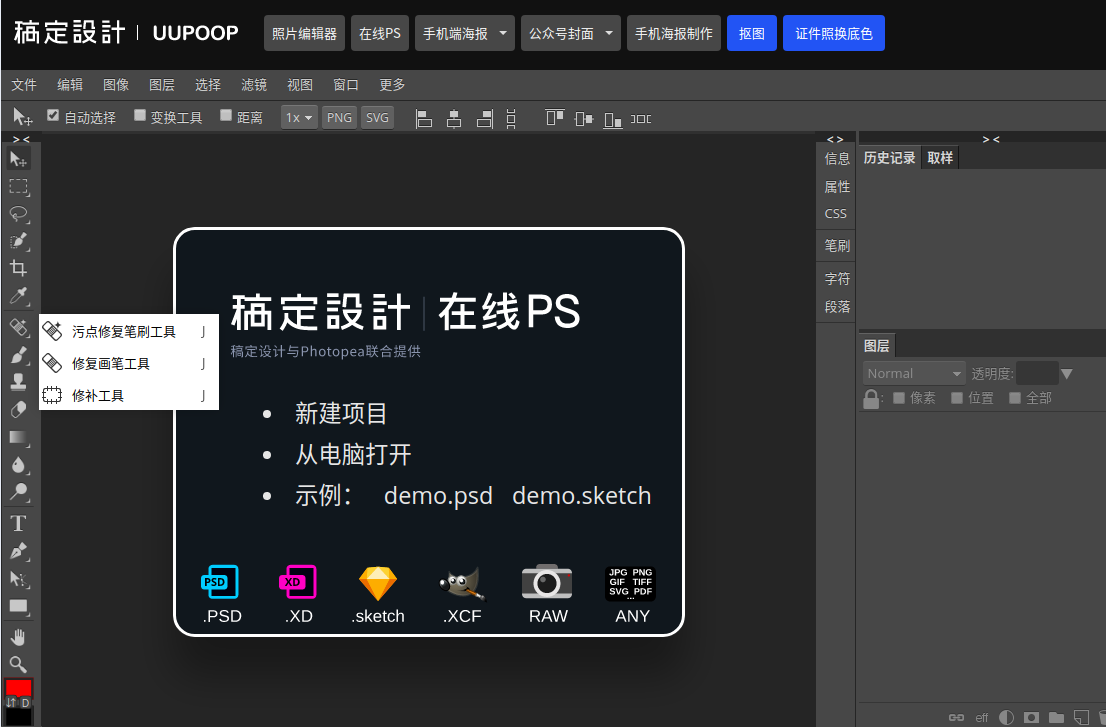
Task: Enable the 距离 checkbox
Action: [226, 115]
